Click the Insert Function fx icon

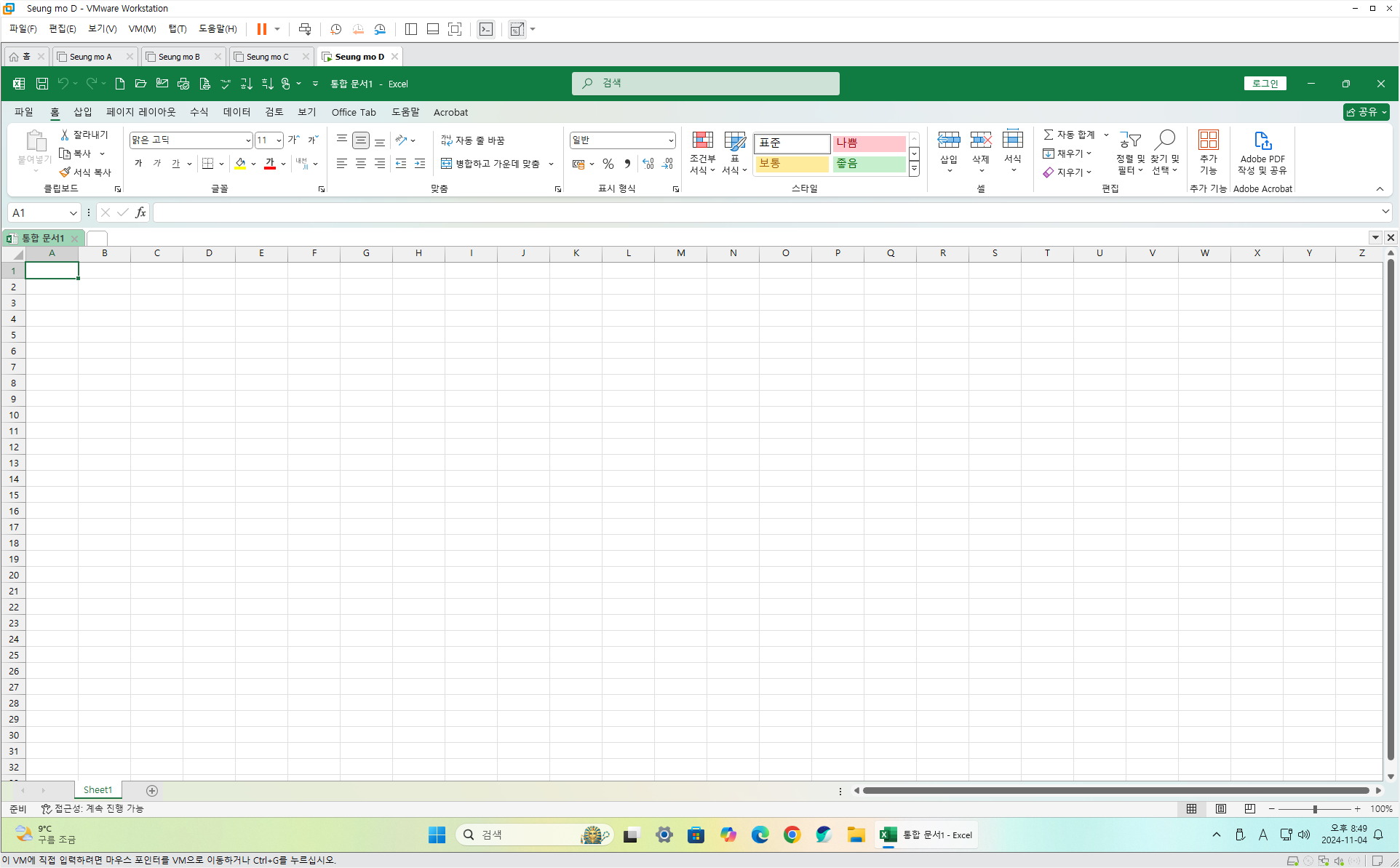click(140, 212)
